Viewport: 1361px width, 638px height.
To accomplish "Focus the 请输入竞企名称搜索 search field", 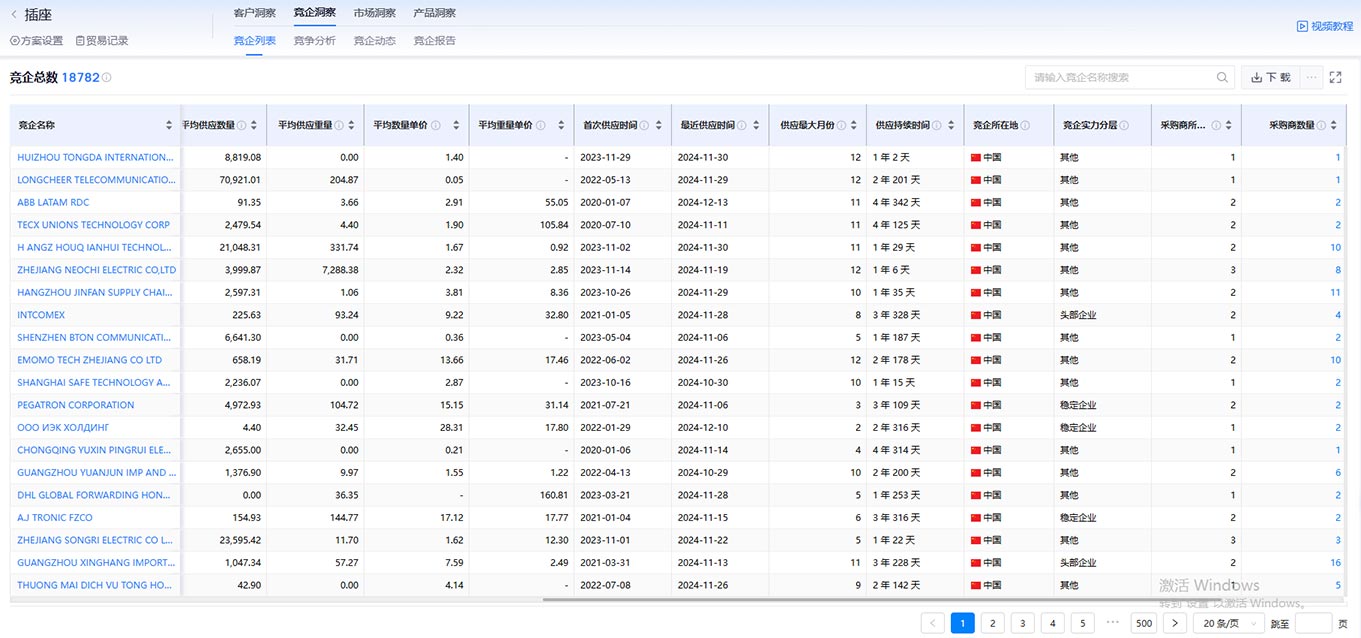I will pyautogui.click(x=1120, y=77).
